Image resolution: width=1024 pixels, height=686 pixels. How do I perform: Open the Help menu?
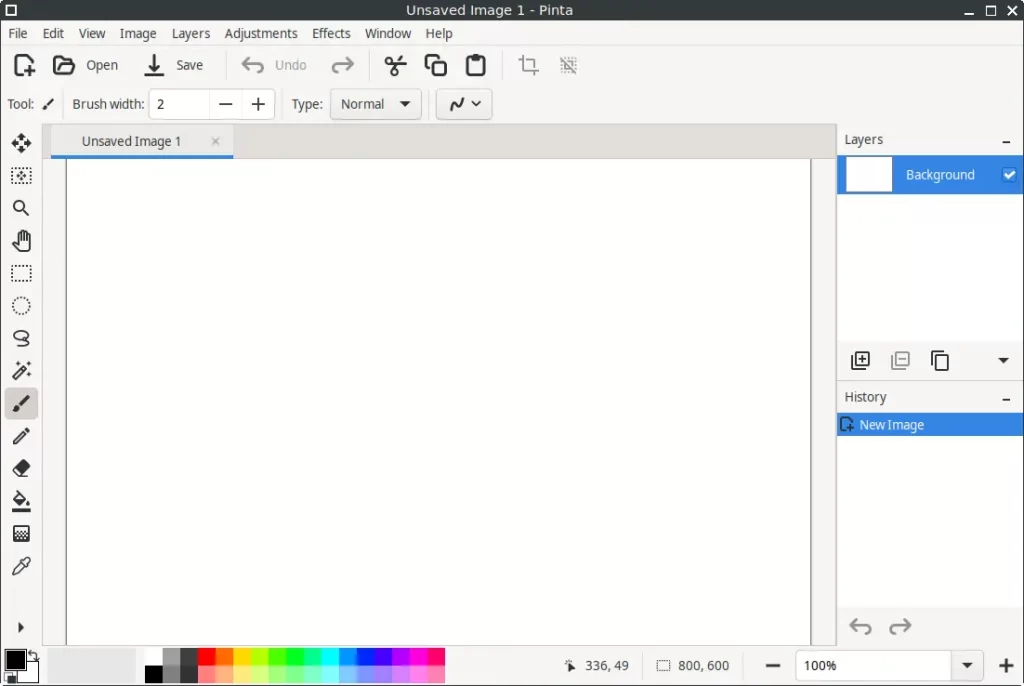[439, 33]
